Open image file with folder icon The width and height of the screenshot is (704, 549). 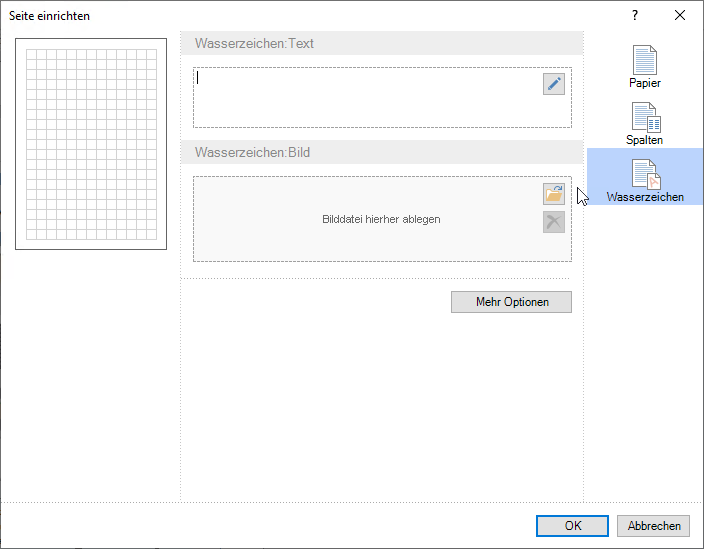point(554,194)
